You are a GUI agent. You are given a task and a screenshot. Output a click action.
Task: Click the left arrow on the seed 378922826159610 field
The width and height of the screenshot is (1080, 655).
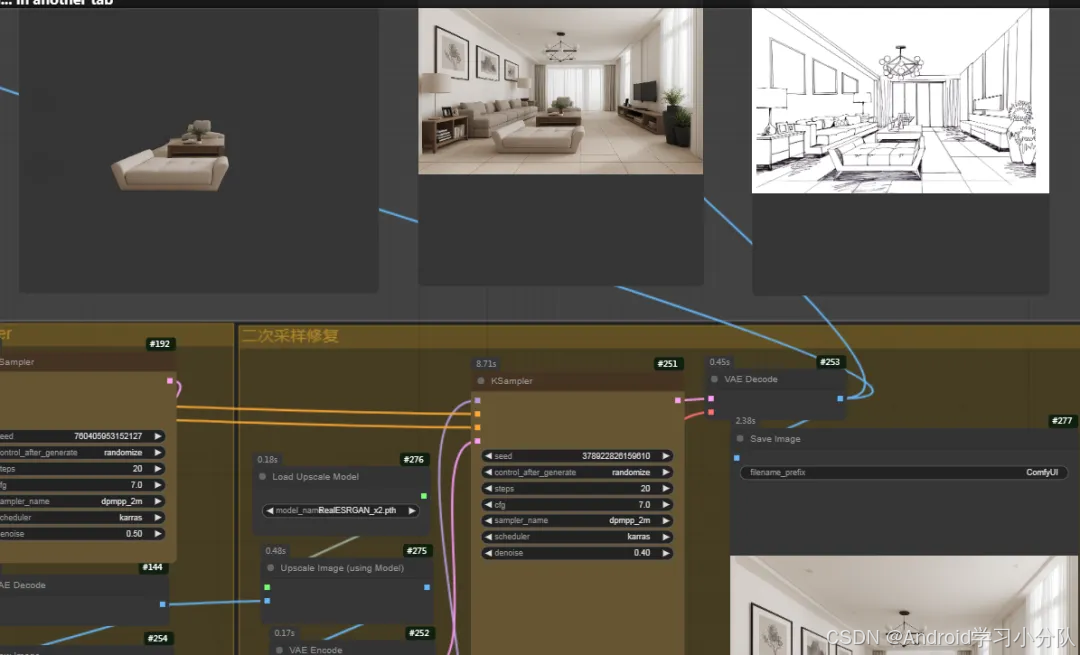coord(488,456)
